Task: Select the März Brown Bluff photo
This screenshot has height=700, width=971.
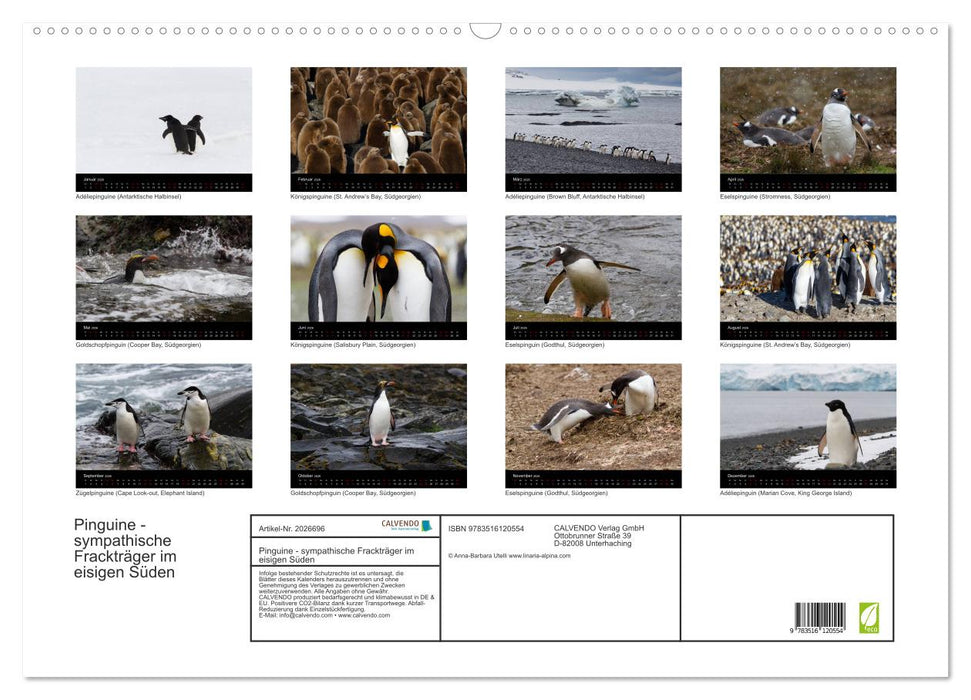Action: [593, 127]
